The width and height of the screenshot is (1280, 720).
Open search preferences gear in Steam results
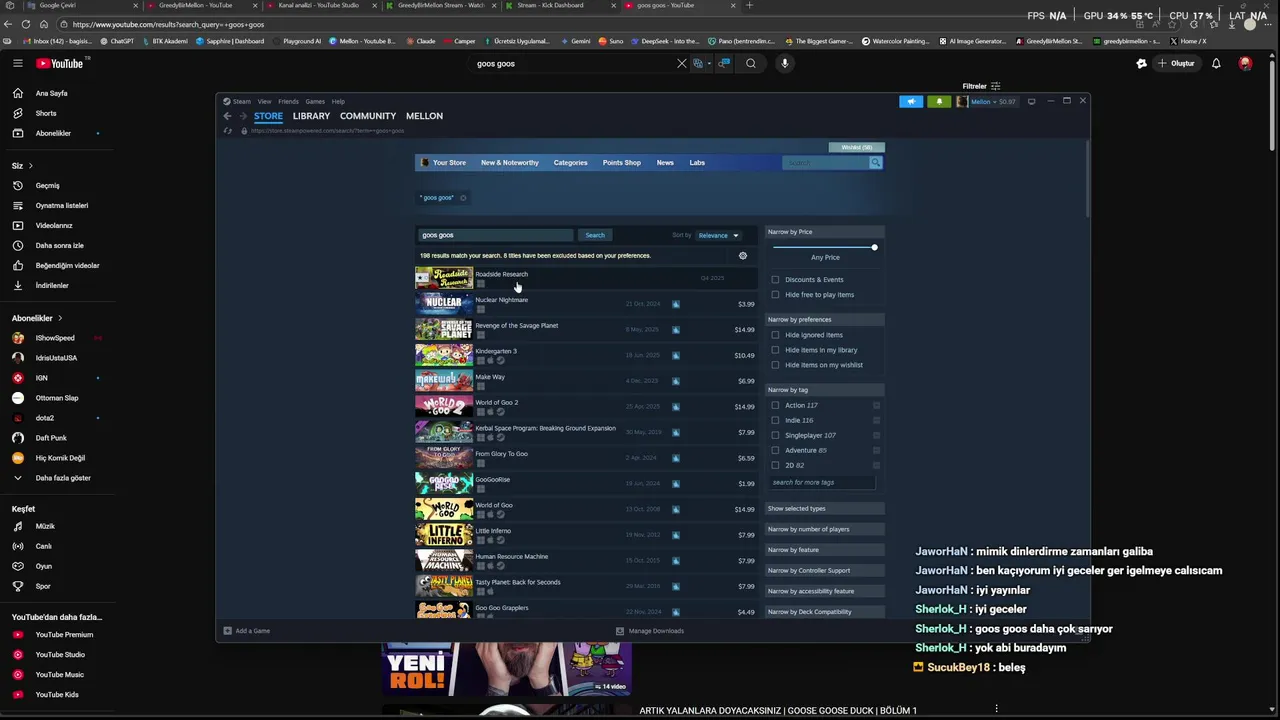[743, 256]
